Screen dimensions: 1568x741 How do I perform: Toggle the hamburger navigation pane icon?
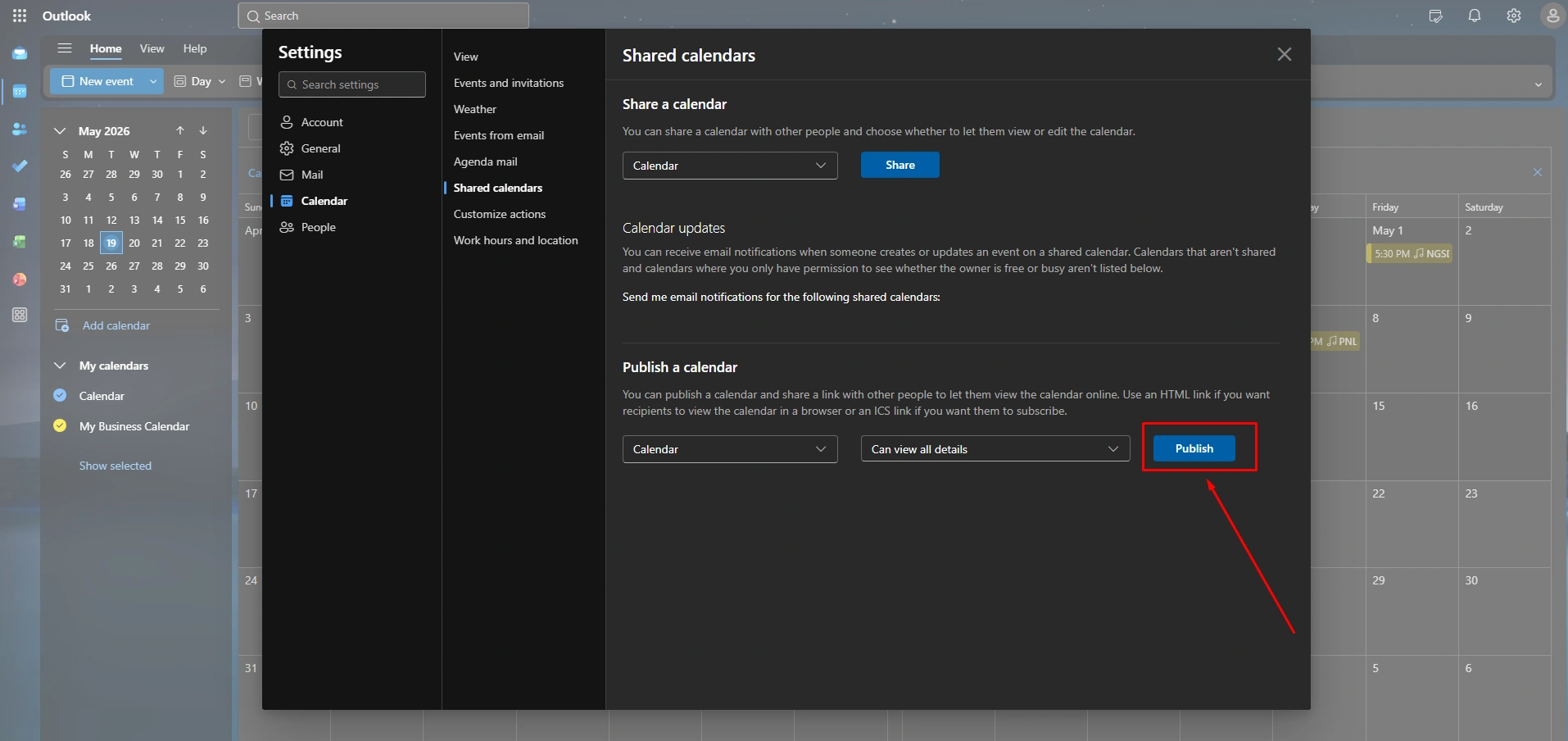click(65, 48)
